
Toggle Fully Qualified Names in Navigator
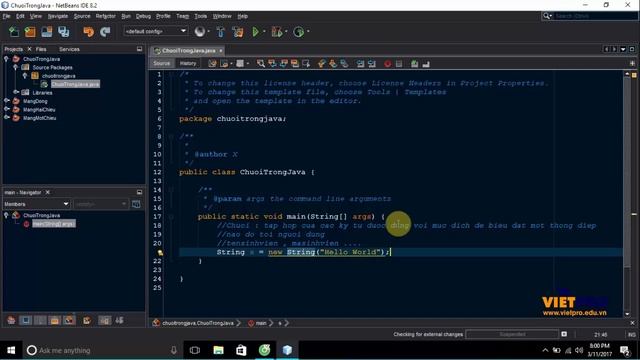(x=87, y=320)
